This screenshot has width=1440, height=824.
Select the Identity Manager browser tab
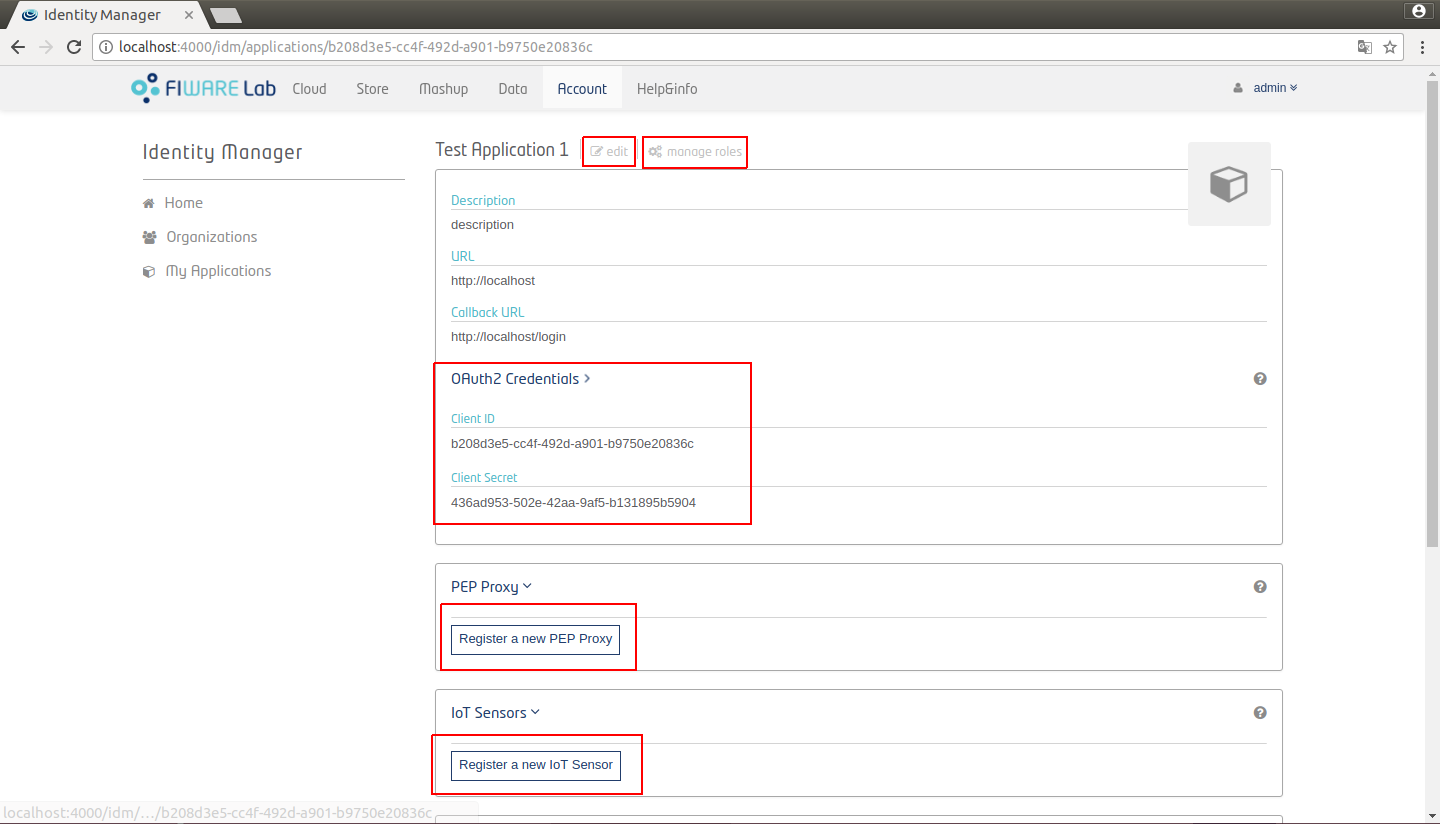pos(102,15)
